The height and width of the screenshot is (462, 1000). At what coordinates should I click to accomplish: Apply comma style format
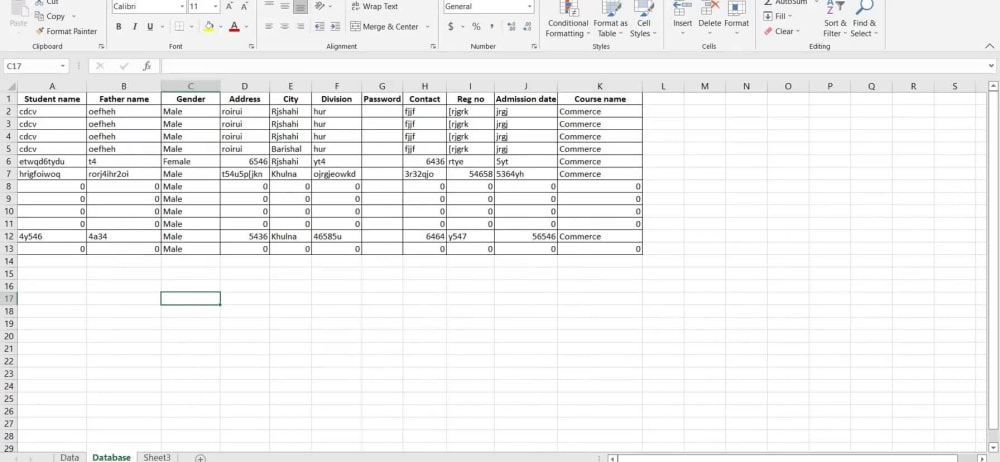(492, 27)
